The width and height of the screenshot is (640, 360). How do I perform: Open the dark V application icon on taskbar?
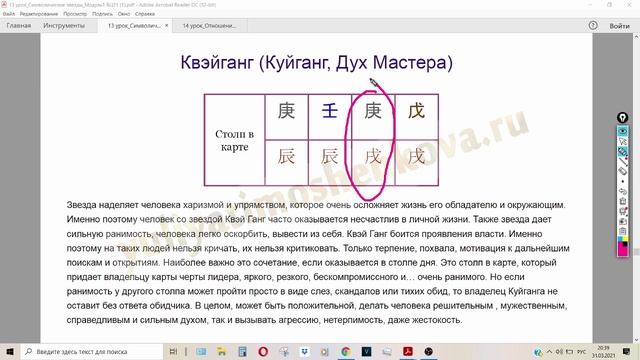[367, 352]
